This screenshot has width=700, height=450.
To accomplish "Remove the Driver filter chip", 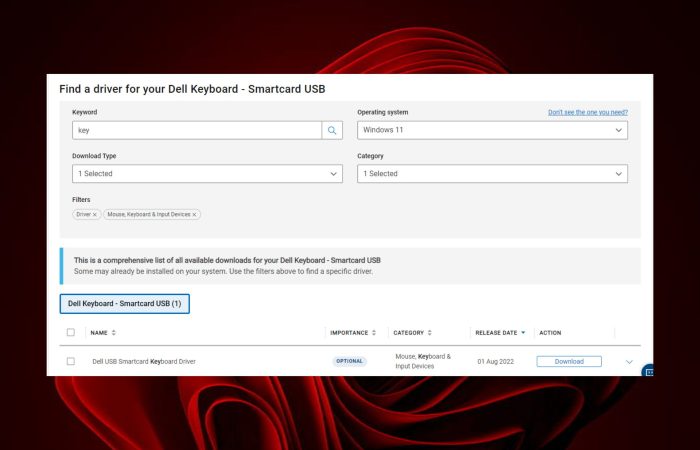I will click(x=95, y=215).
